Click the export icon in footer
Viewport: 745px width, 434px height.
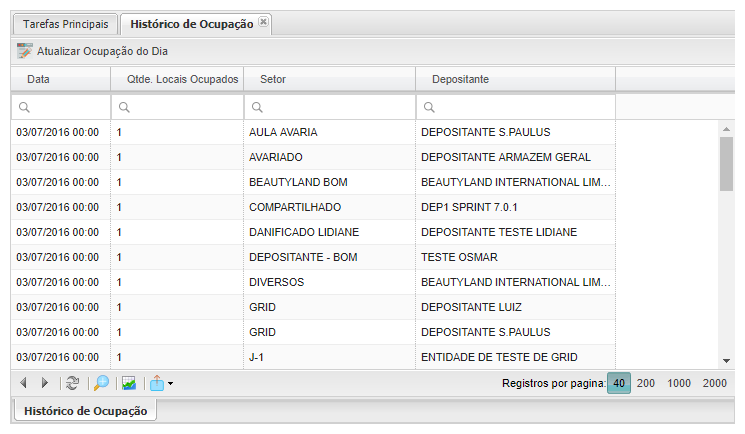[157, 383]
